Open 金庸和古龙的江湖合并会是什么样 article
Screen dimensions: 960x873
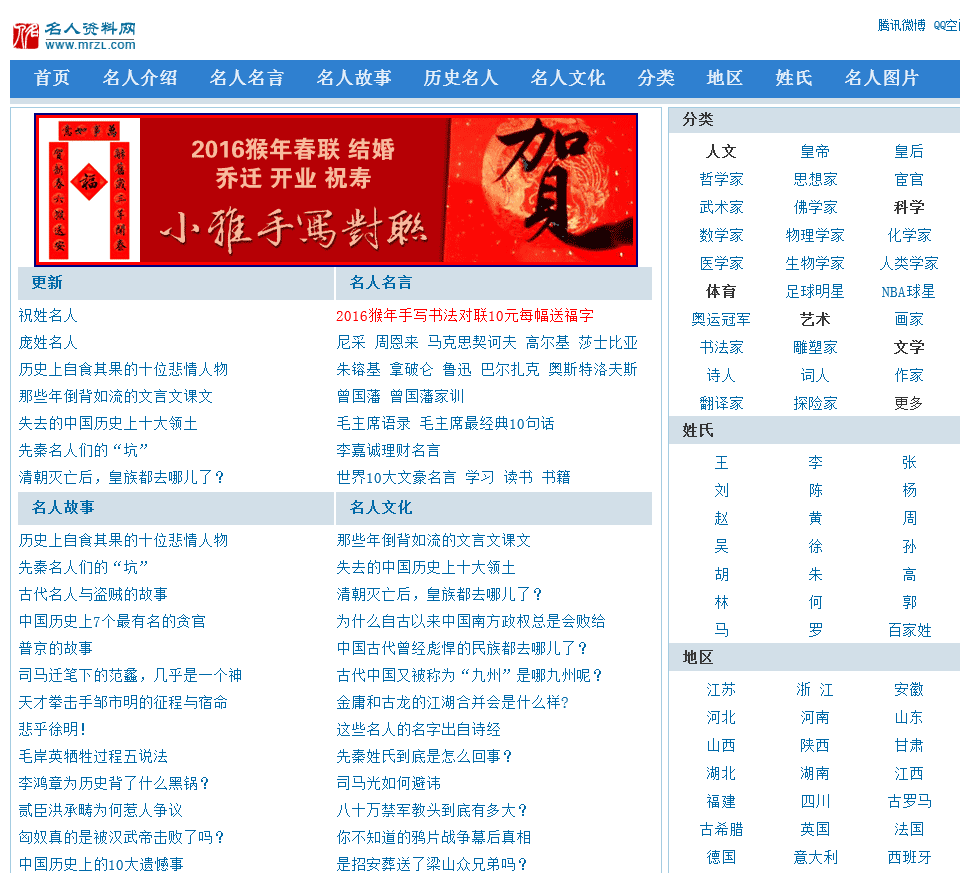pos(453,702)
